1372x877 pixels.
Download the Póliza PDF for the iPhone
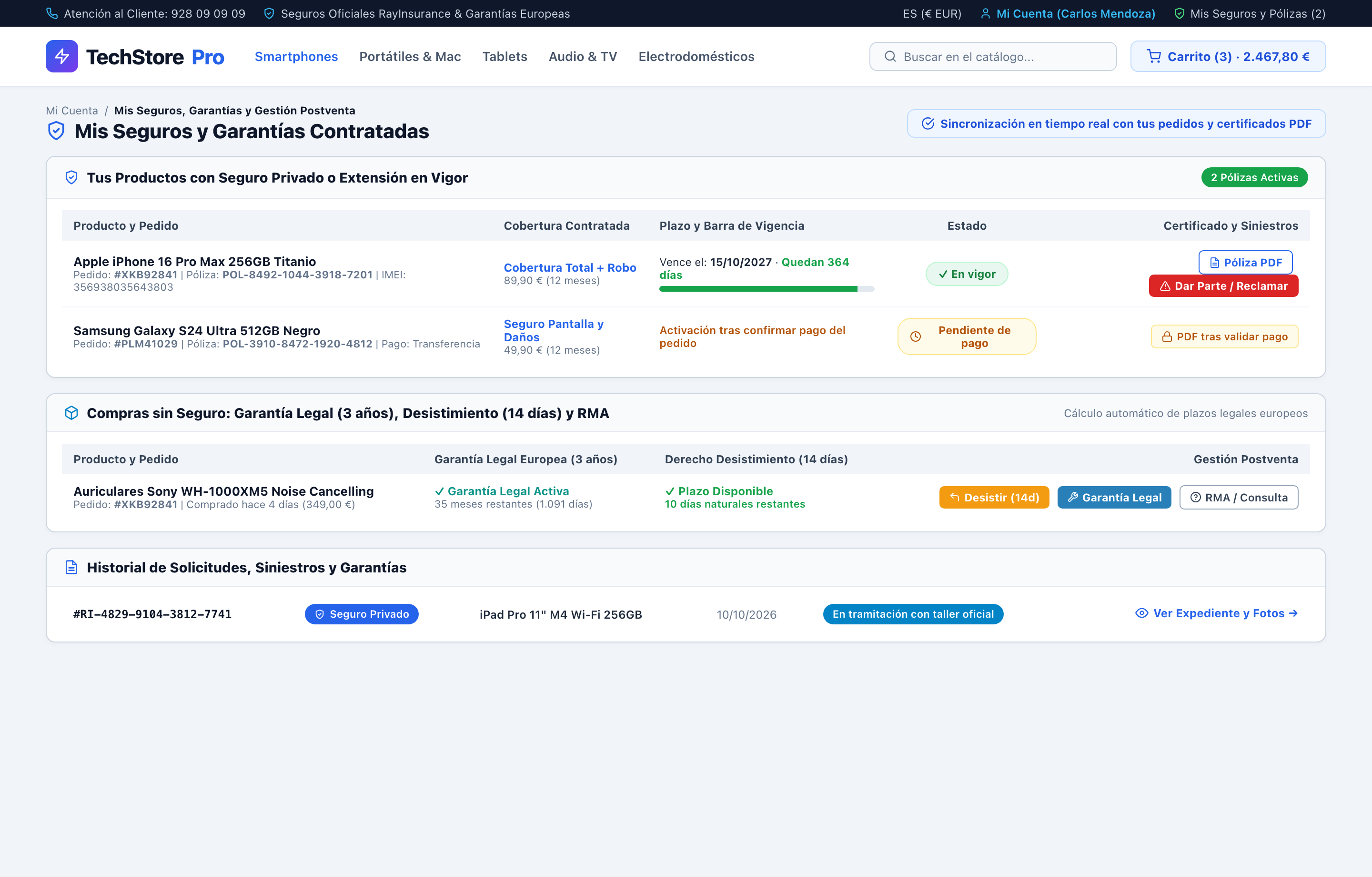coord(1245,262)
